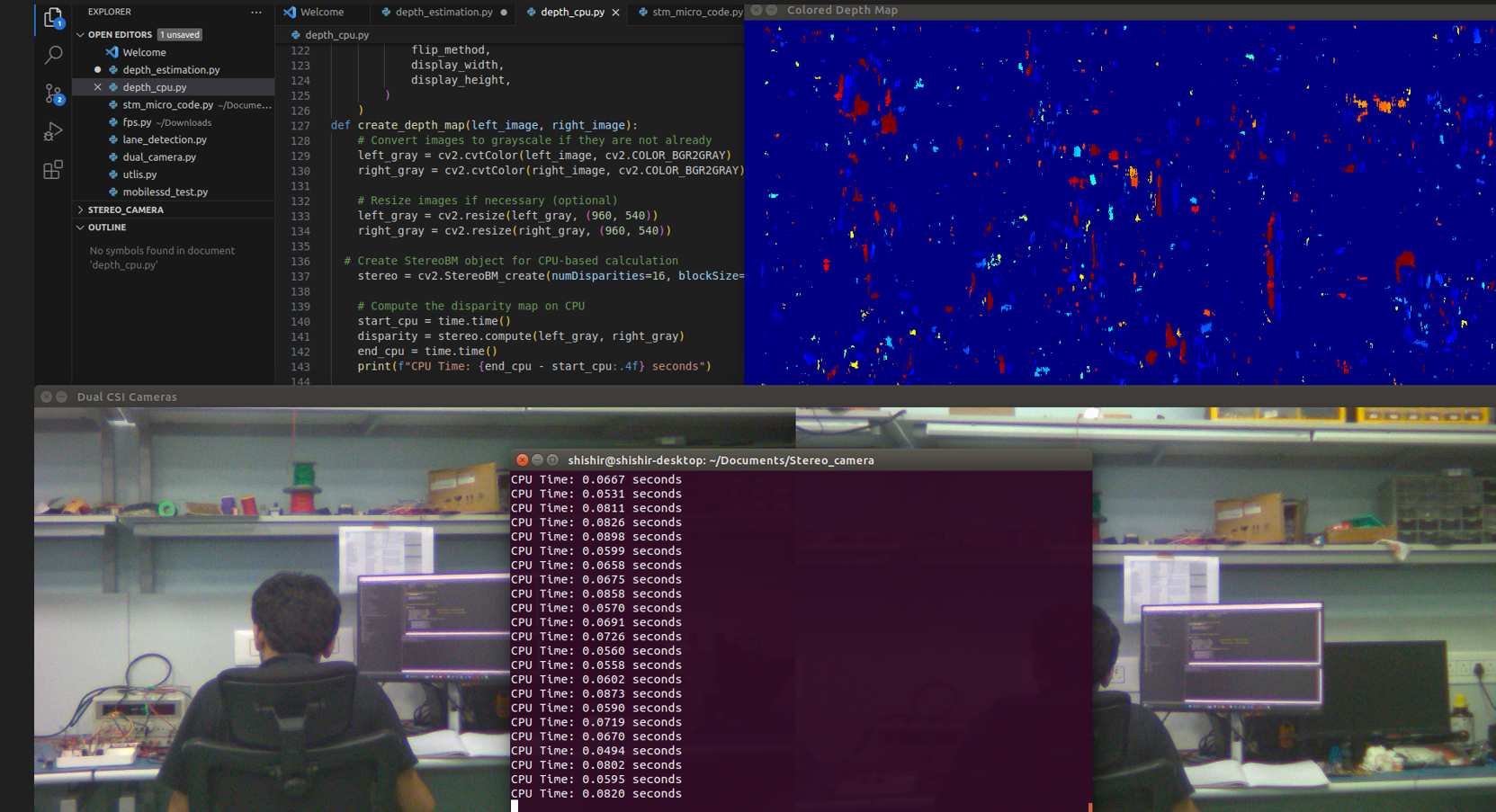Open the Explorer view in activity bar
Viewport: 1496px width, 812px height.
[x=53, y=17]
